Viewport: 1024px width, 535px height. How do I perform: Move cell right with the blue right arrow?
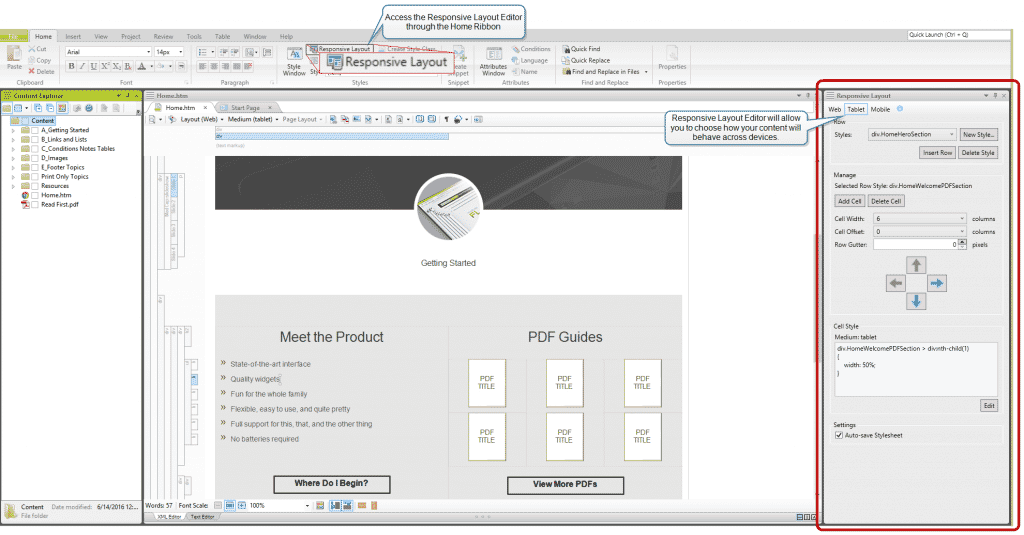click(937, 284)
